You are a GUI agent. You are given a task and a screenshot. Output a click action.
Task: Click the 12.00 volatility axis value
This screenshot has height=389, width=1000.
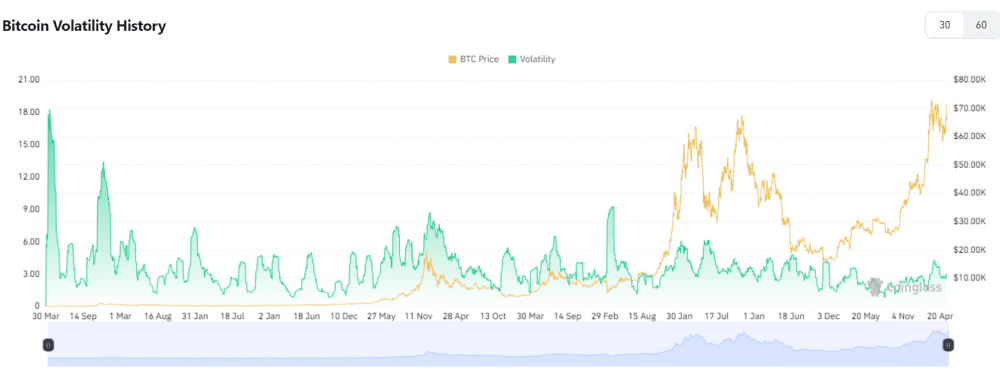(29, 177)
